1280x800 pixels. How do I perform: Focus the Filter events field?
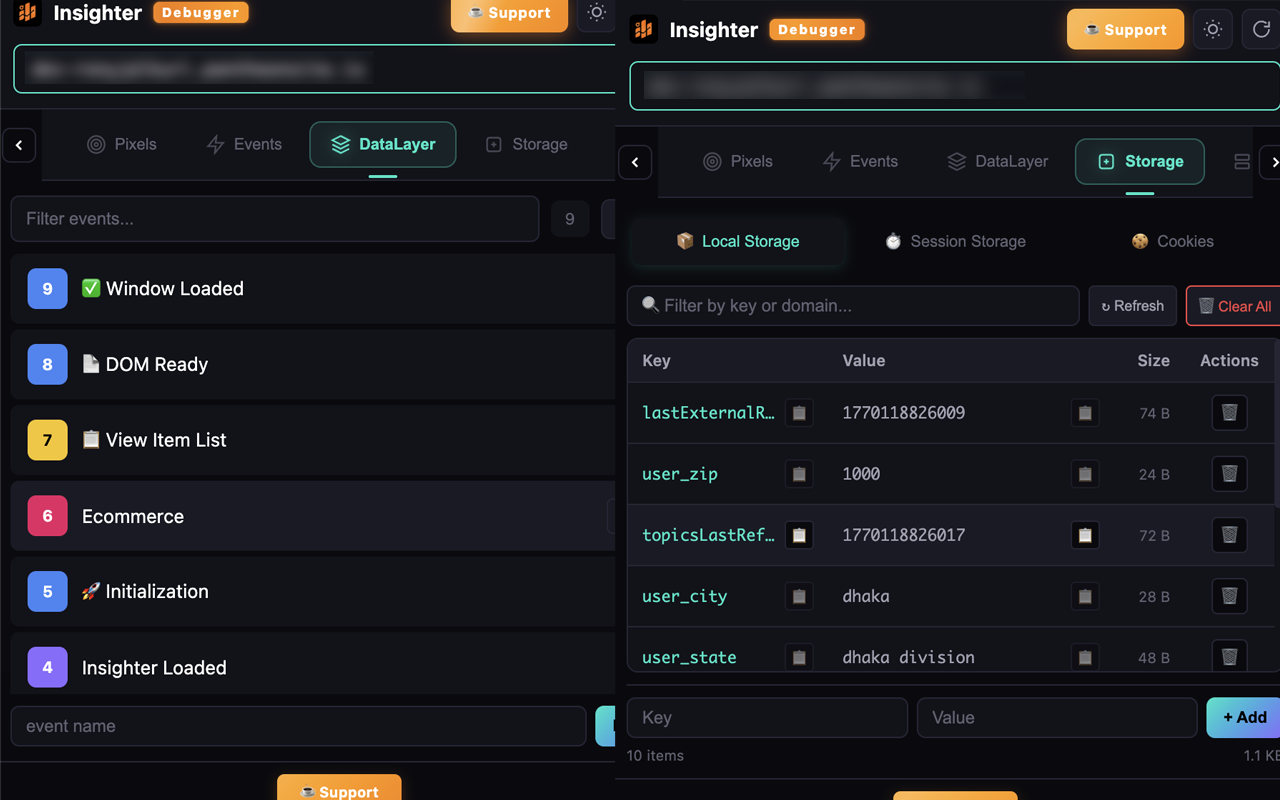[275, 219]
